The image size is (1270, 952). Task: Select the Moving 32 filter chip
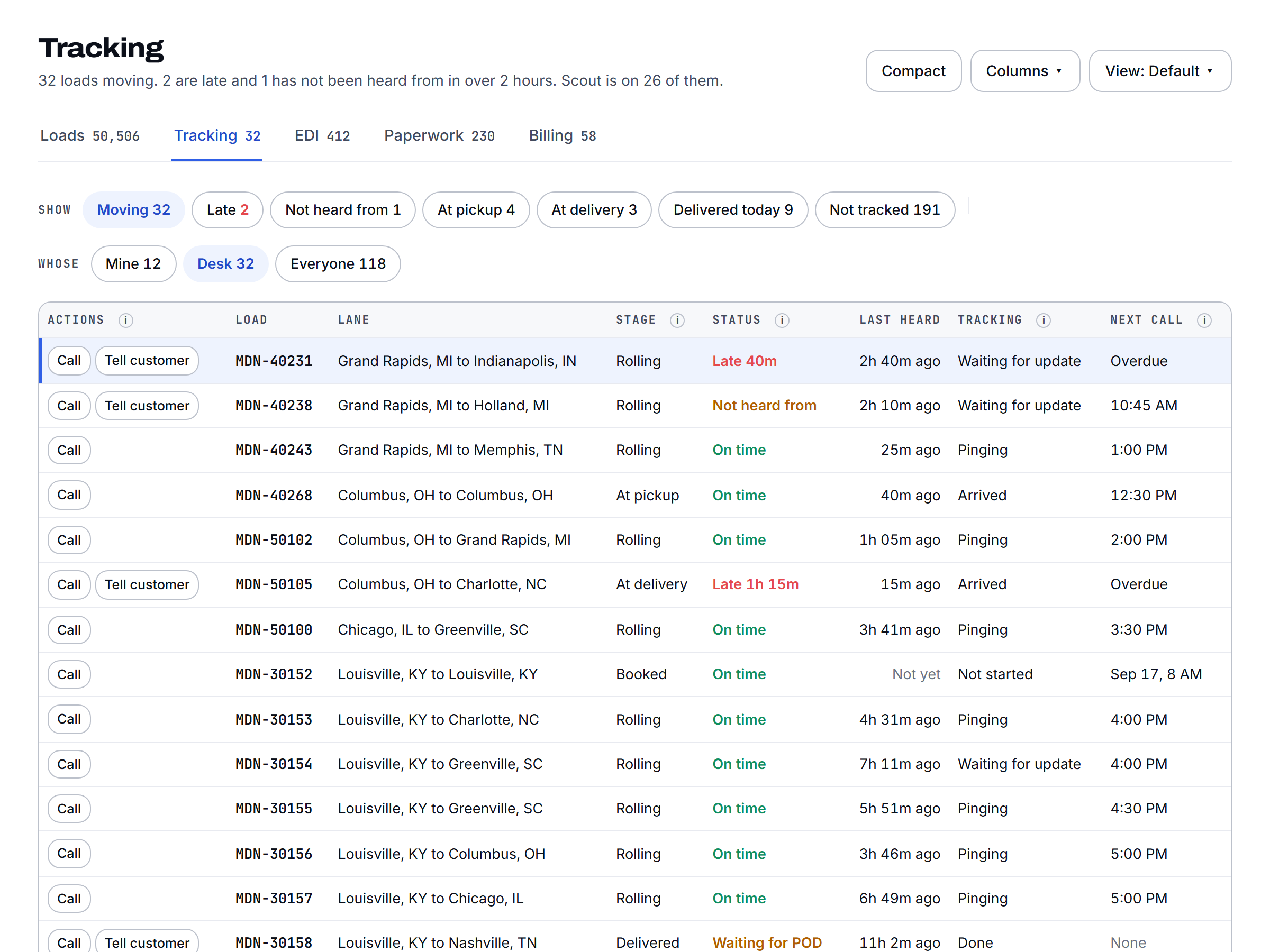tap(134, 209)
